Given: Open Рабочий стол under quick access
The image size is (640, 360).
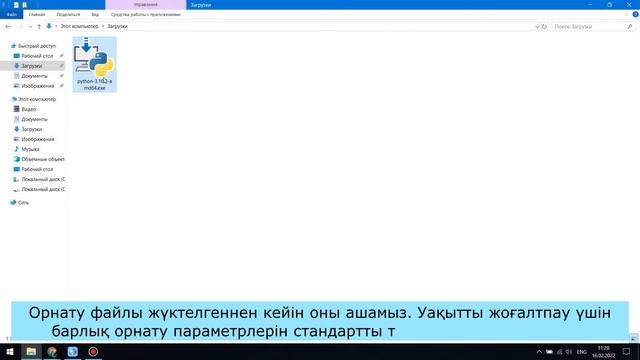Looking at the screenshot, I should (37, 56).
